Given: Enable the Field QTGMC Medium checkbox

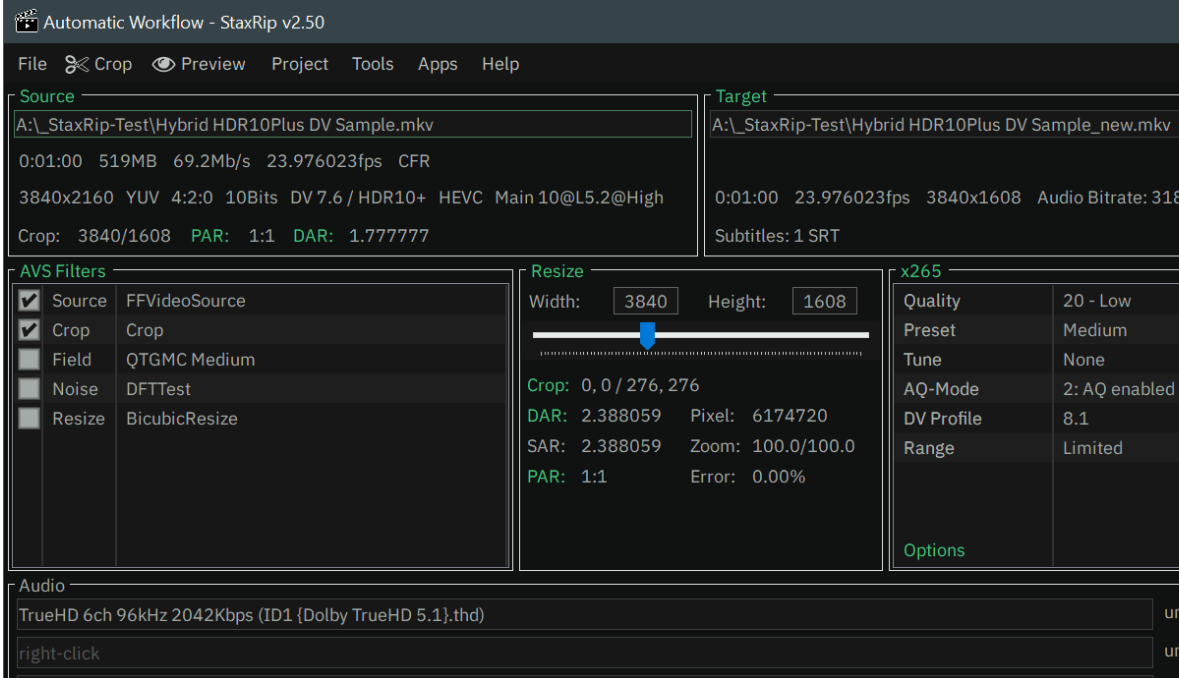Looking at the screenshot, I should pyautogui.click(x=30, y=360).
